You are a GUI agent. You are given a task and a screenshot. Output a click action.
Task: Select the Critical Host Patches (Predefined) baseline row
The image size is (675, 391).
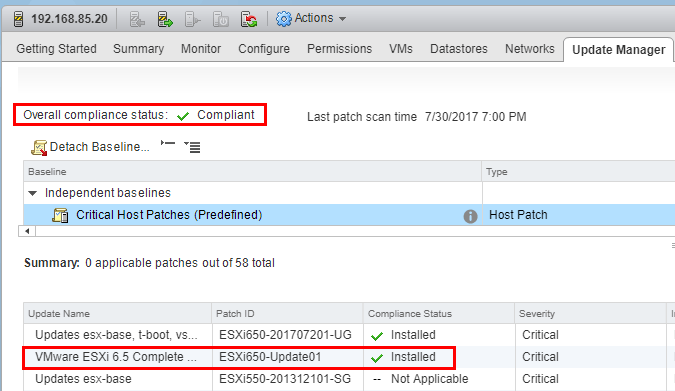click(349, 214)
